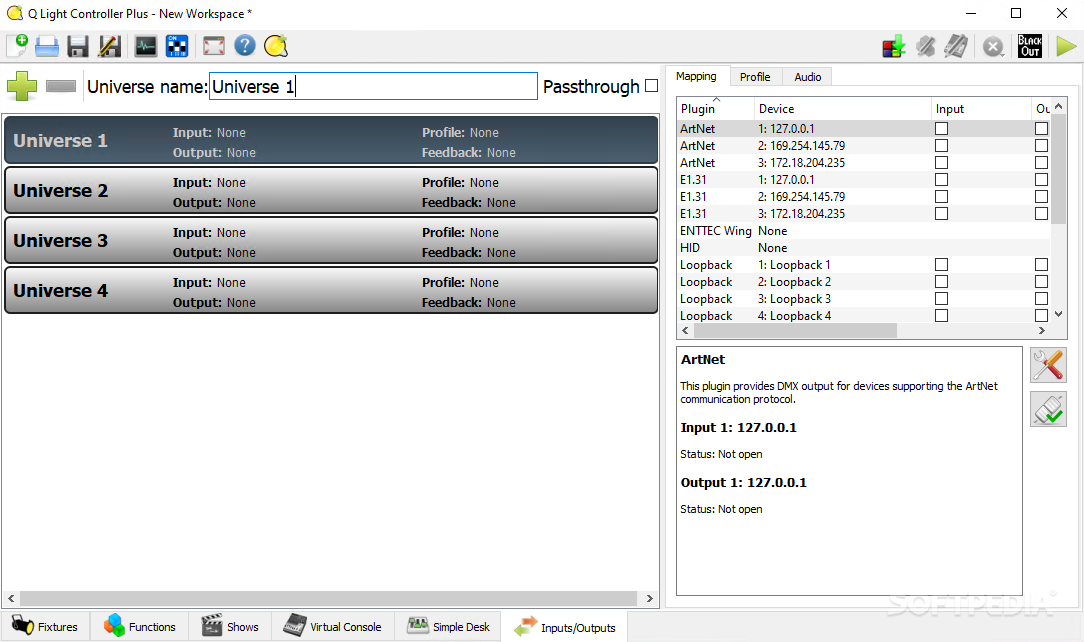This screenshot has height=642, width=1084.
Task: Open the Shows panel
Action: [x=230, y=626]
